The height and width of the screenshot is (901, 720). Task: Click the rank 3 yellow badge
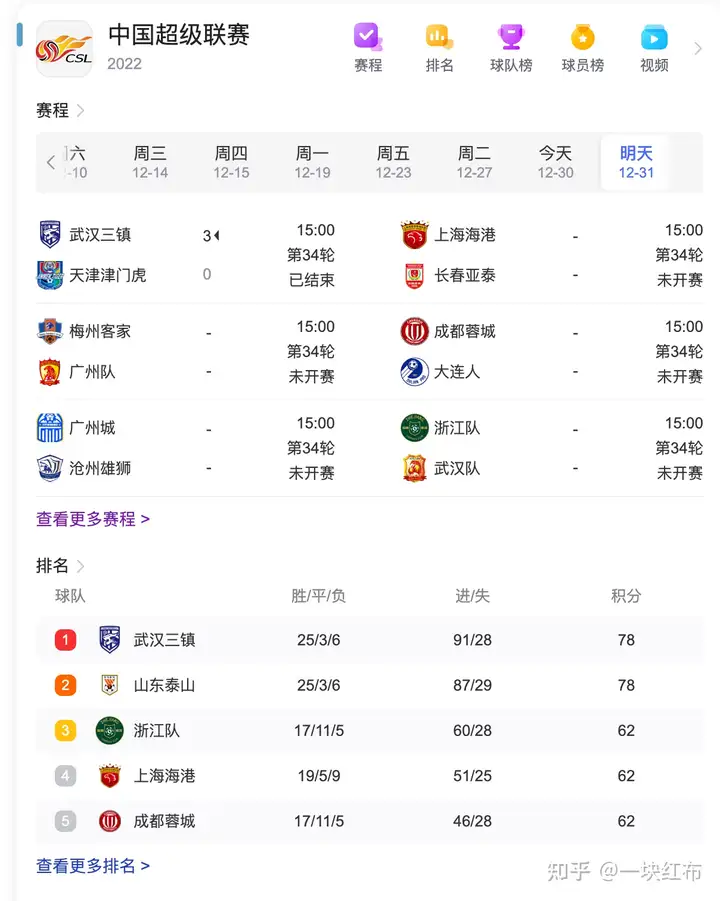click(x=66, y=730)
